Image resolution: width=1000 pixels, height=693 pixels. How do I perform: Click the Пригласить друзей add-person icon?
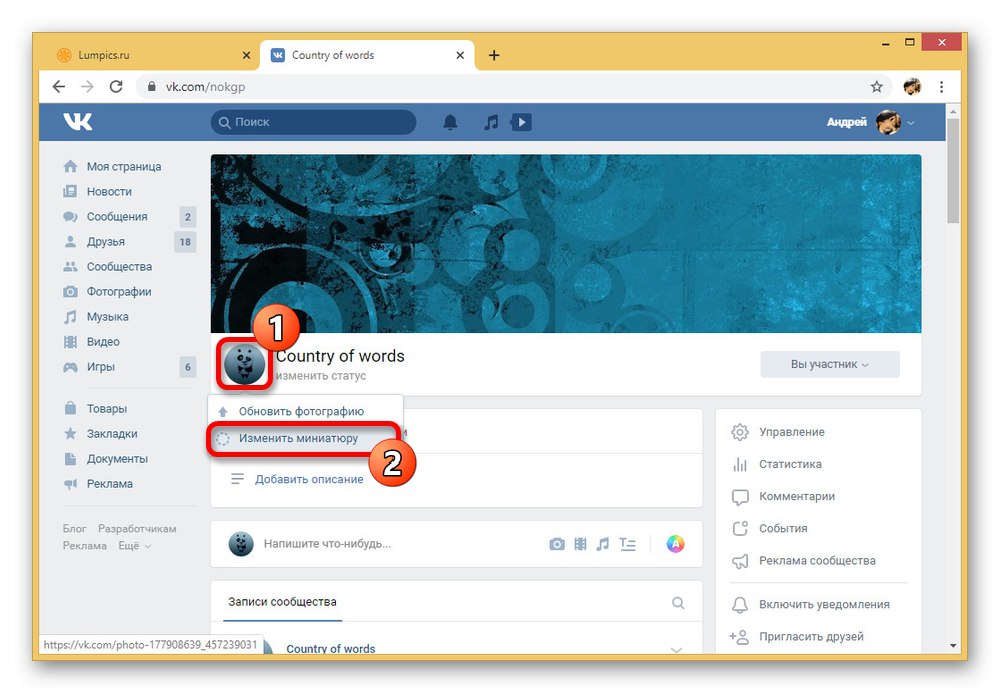coord(739,636)
